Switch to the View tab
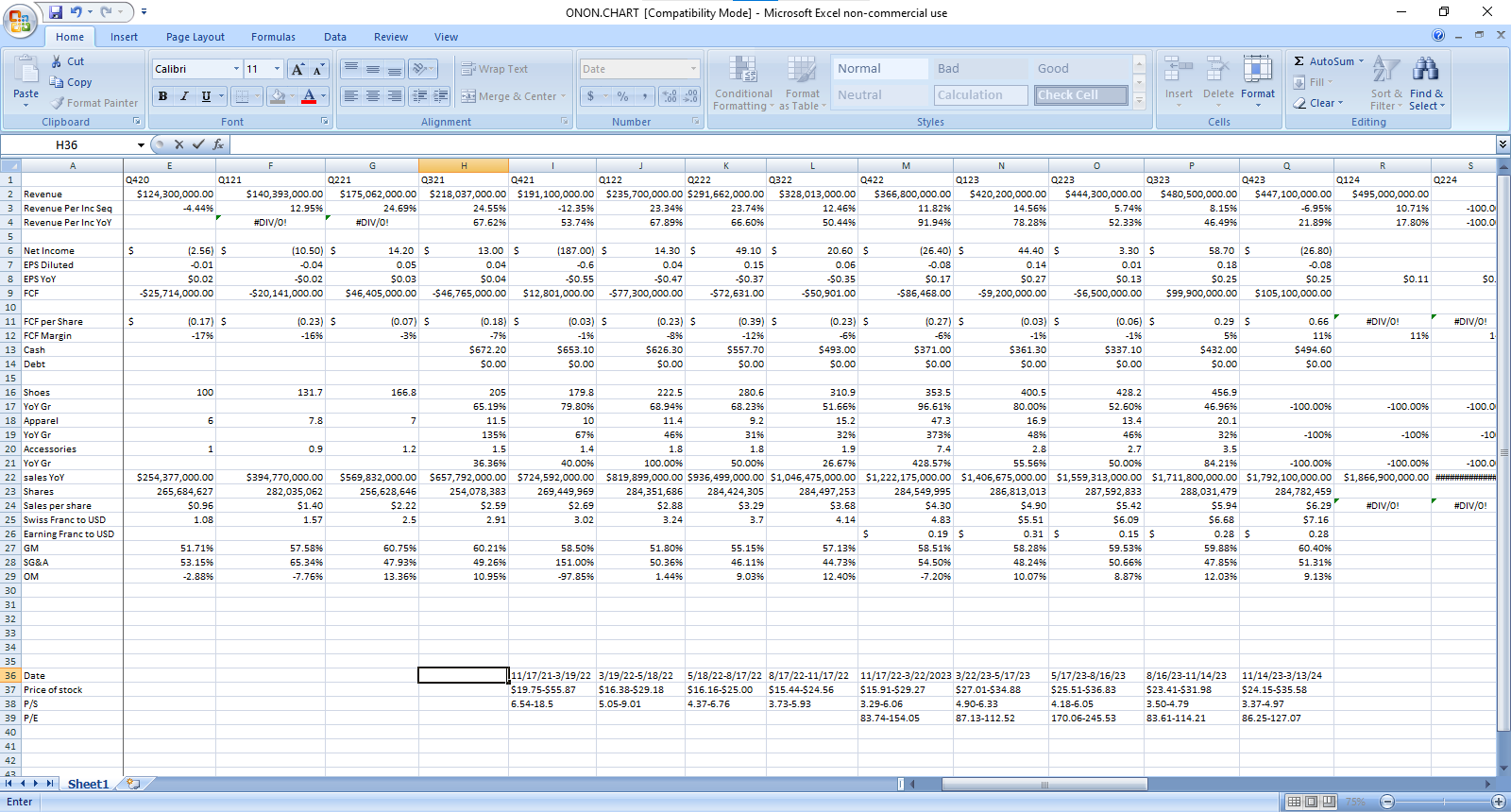 (446, 37)
